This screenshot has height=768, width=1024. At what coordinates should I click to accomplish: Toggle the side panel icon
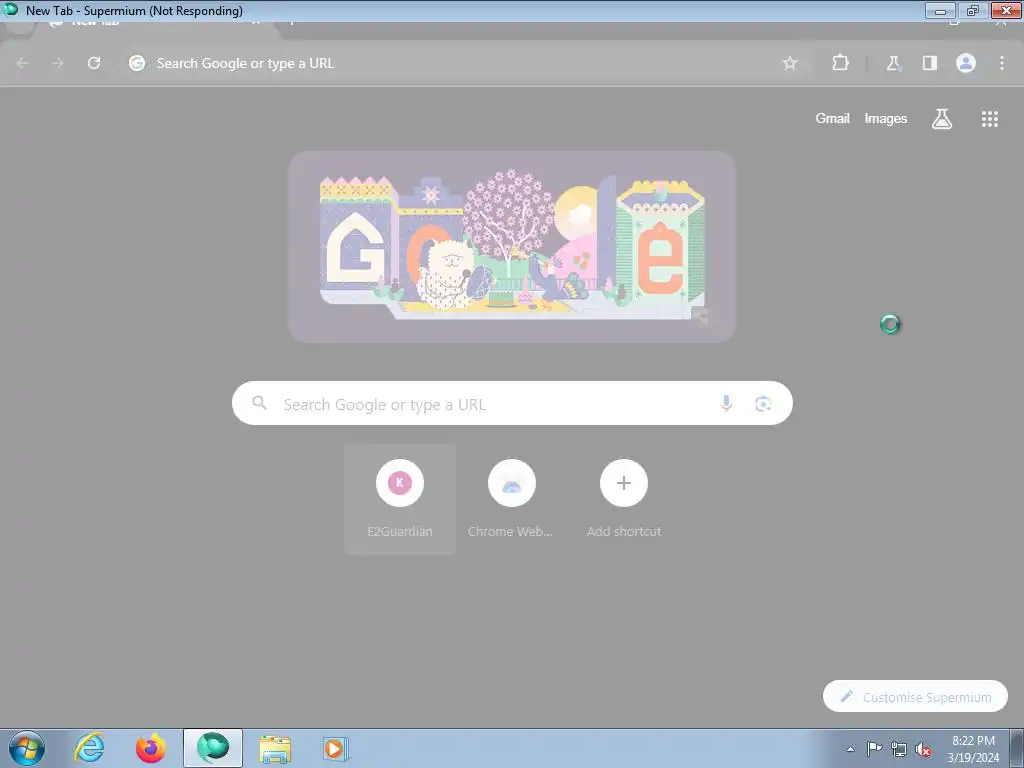[929, 63]
